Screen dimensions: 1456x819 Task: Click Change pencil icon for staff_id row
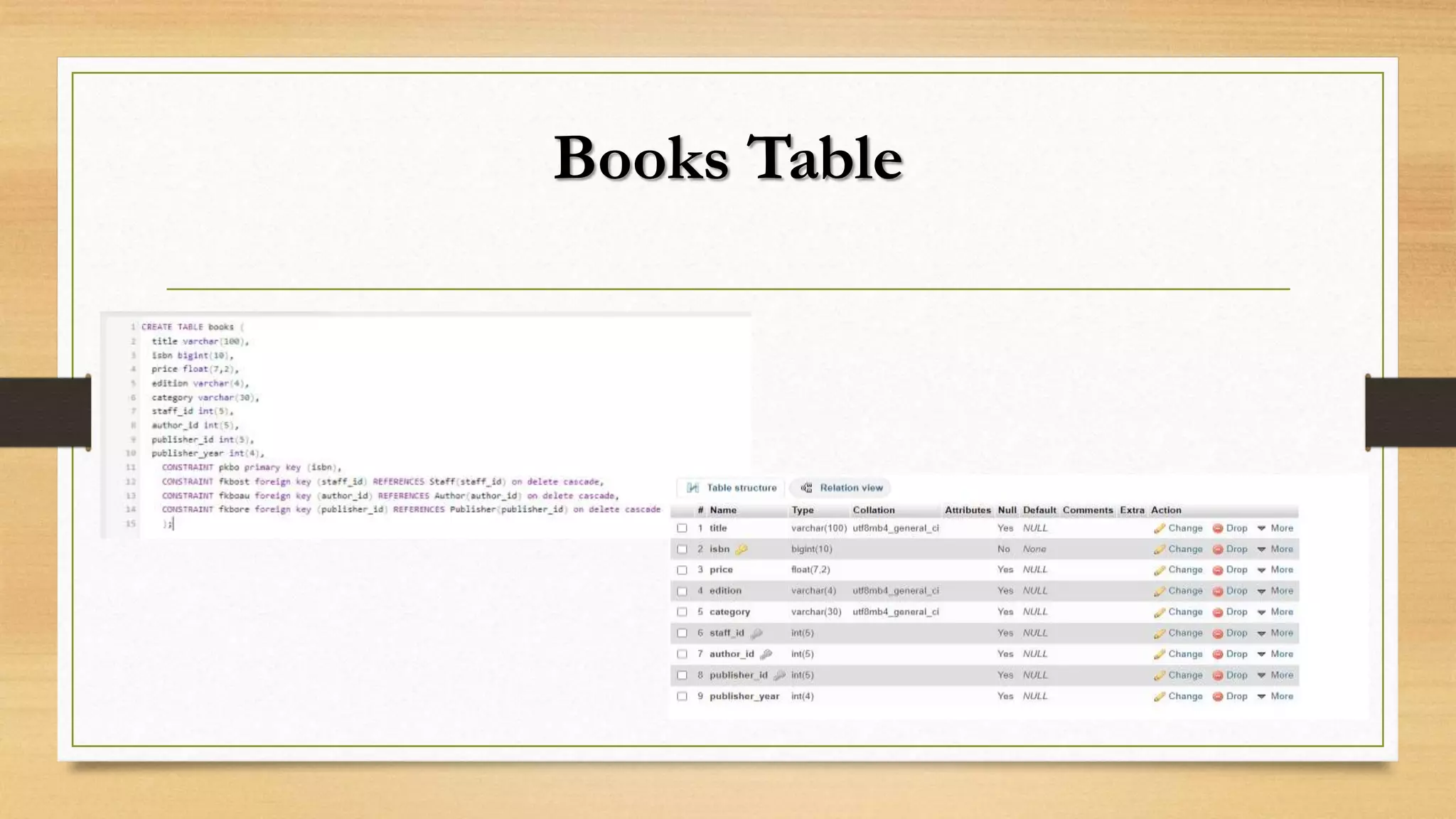tap(1160, 633)
